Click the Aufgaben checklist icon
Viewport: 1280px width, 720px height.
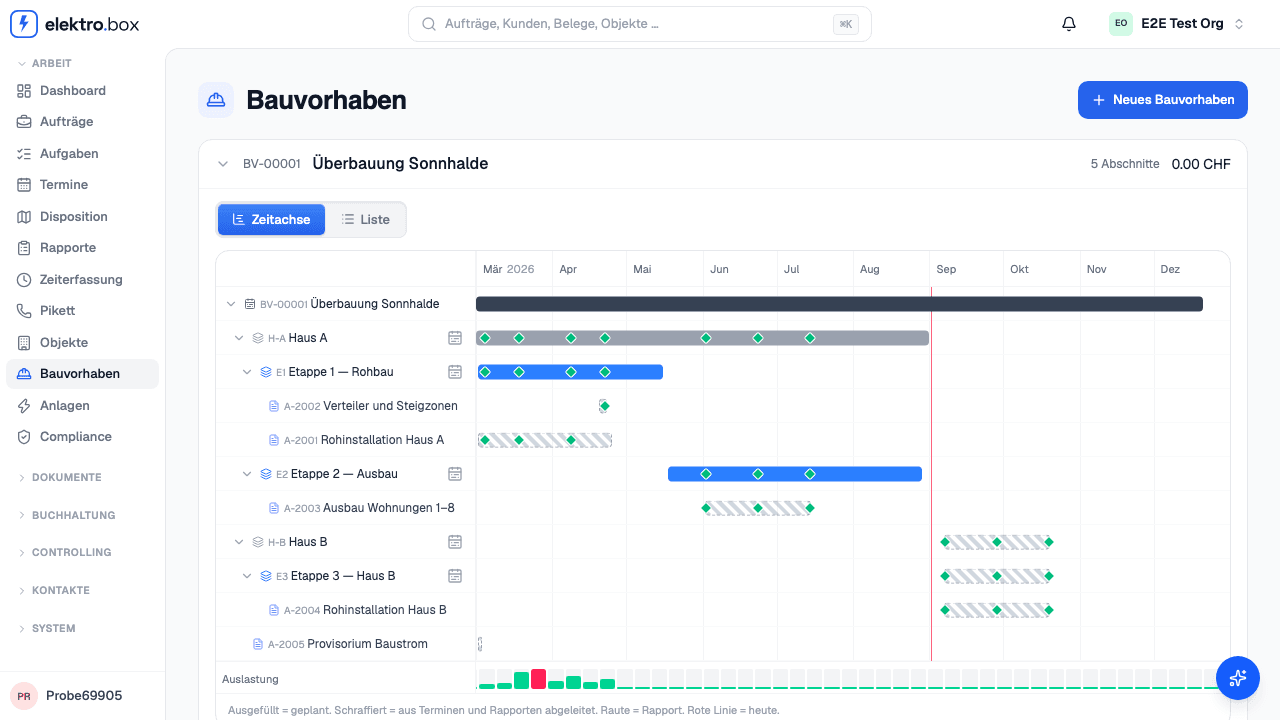(x=24, y=154)
